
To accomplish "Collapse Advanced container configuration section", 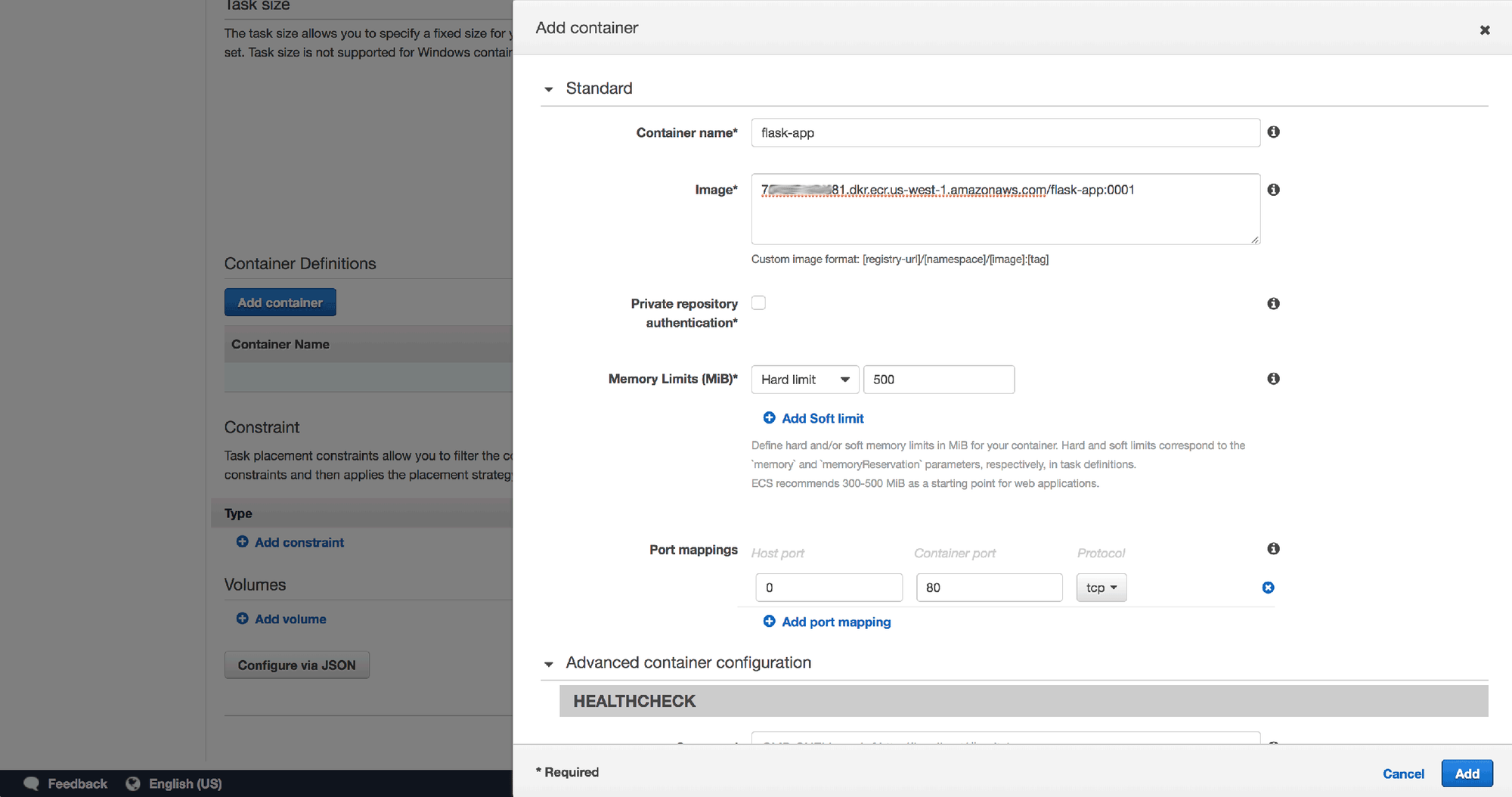I will point(549,664).
